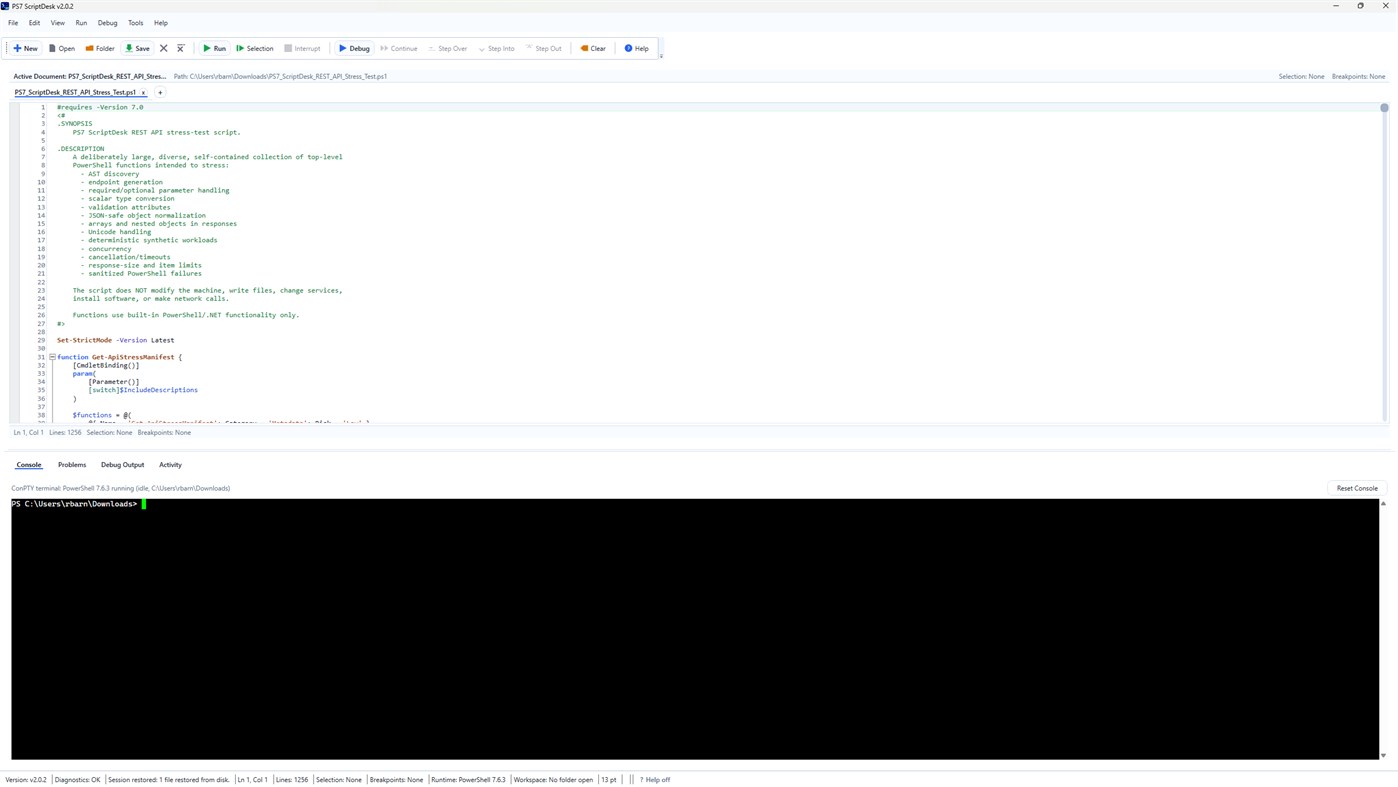Image resolution: width=1398 pixels, height=787 pixels.
Task: Click 'Workspace: No folder open' in the status bar
Action: point(553,780)
